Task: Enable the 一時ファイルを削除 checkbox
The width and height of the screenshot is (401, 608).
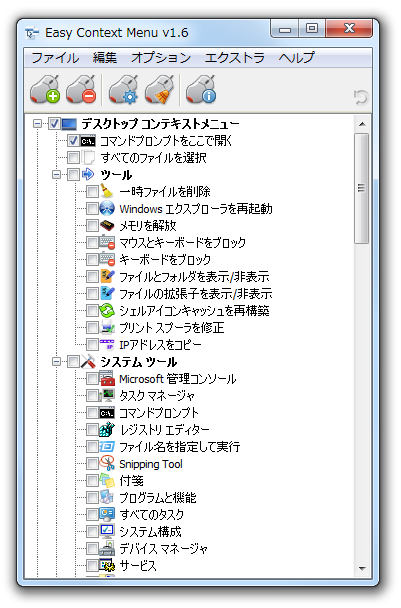Action: 92,191
